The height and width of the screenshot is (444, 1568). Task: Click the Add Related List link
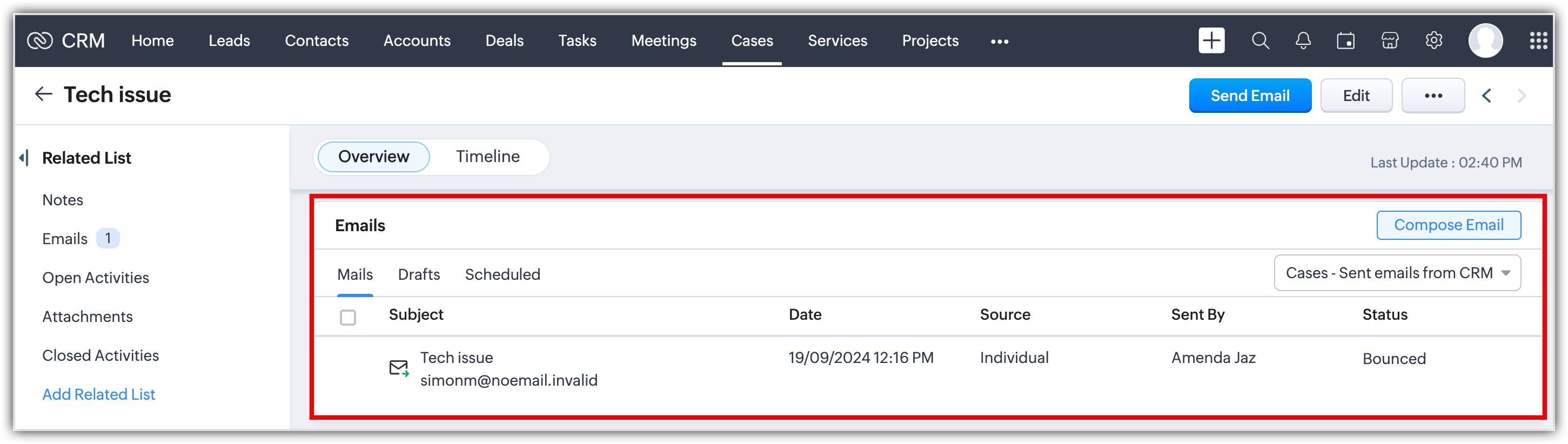point(99,394)
